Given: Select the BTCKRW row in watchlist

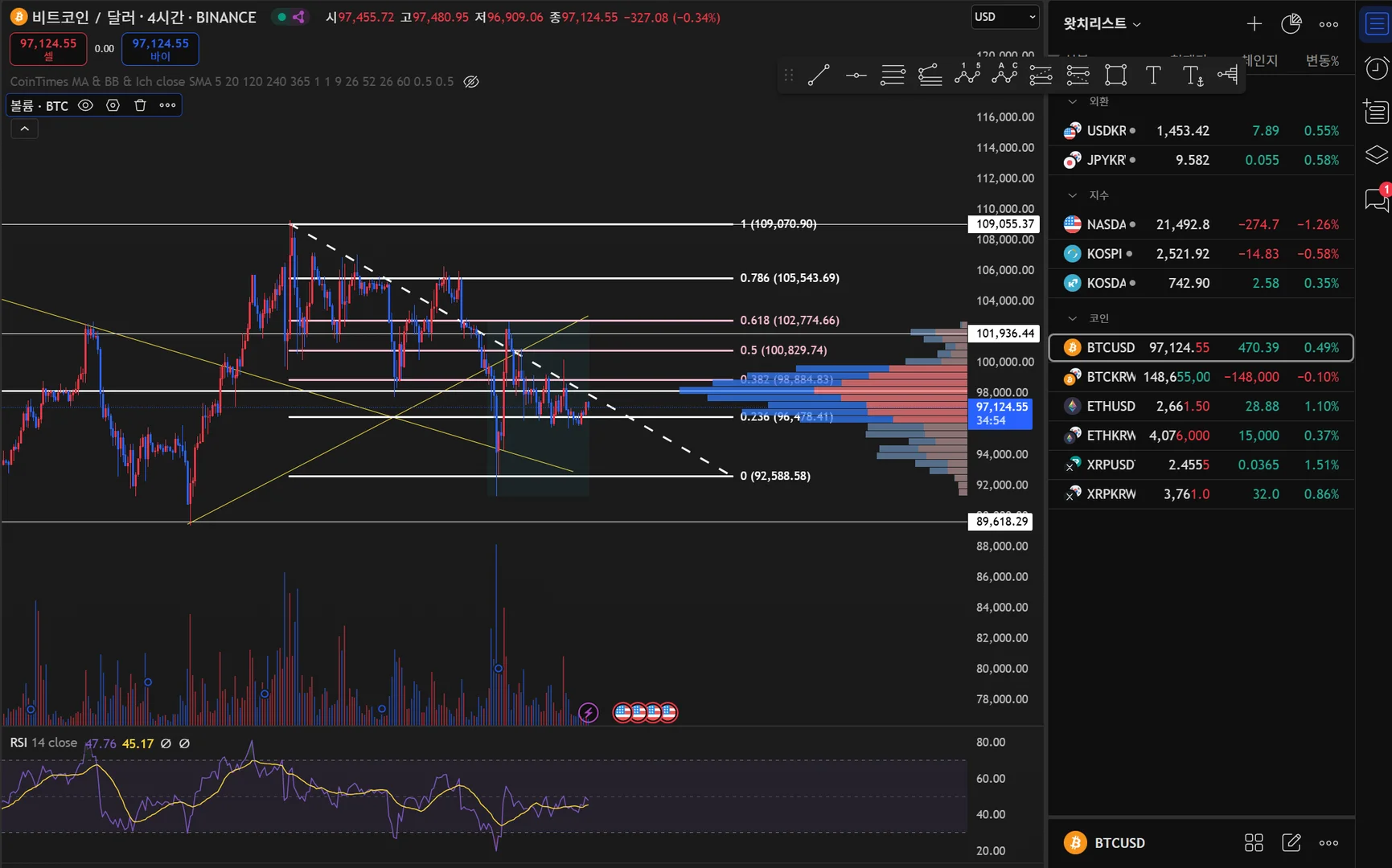Looking at the screenshot, I should [x=1201, y=377].
